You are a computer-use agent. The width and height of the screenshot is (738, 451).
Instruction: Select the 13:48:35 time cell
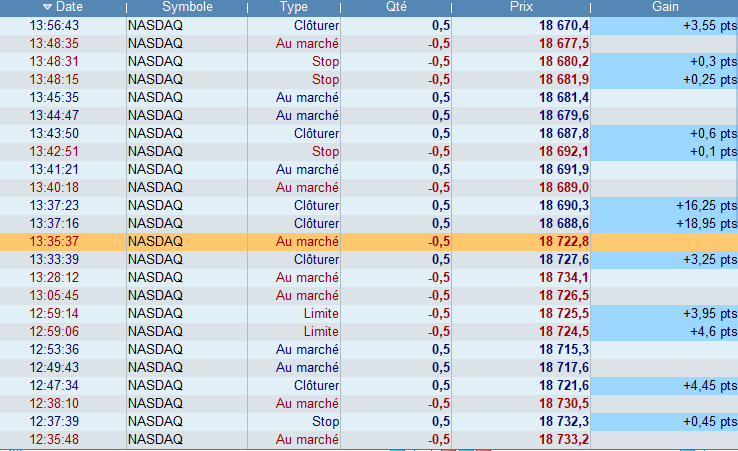click(54, 43)
